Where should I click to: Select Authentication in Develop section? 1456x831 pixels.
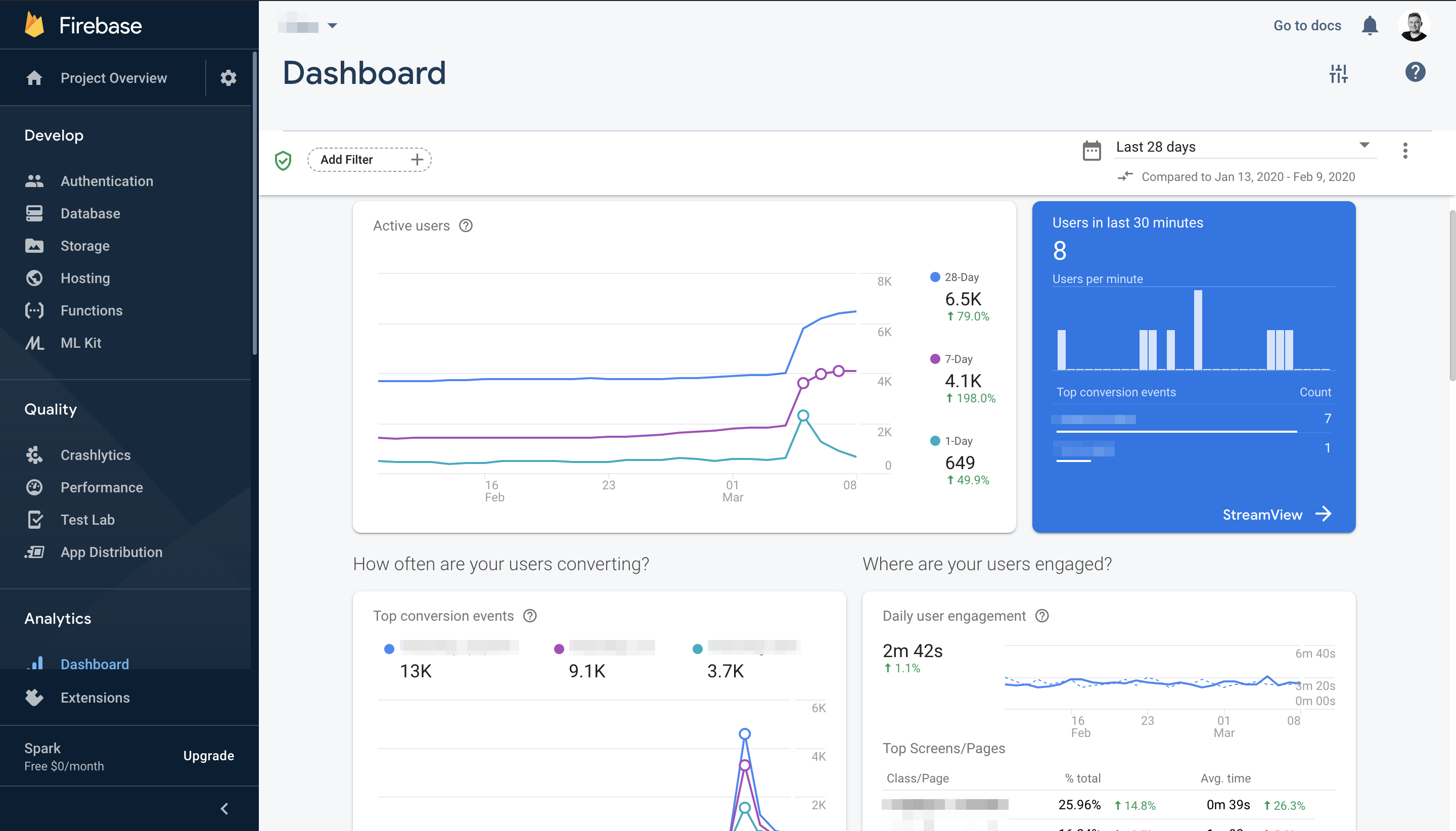pyautogui.click(x=107, y=181)
